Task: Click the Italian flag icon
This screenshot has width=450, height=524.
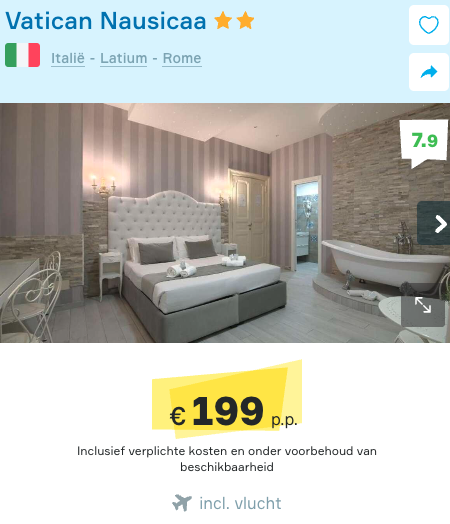Action: tap(22, 55)
